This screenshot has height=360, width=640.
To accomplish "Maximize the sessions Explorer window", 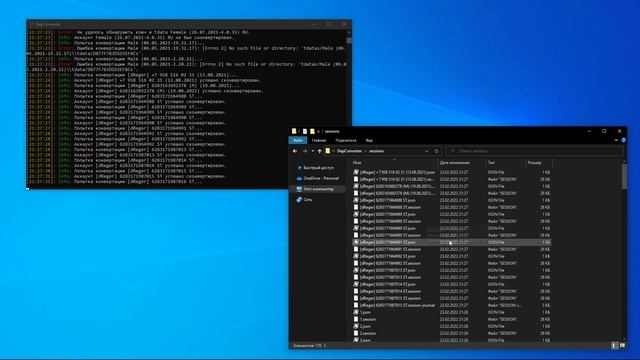I will pos(604,131).
